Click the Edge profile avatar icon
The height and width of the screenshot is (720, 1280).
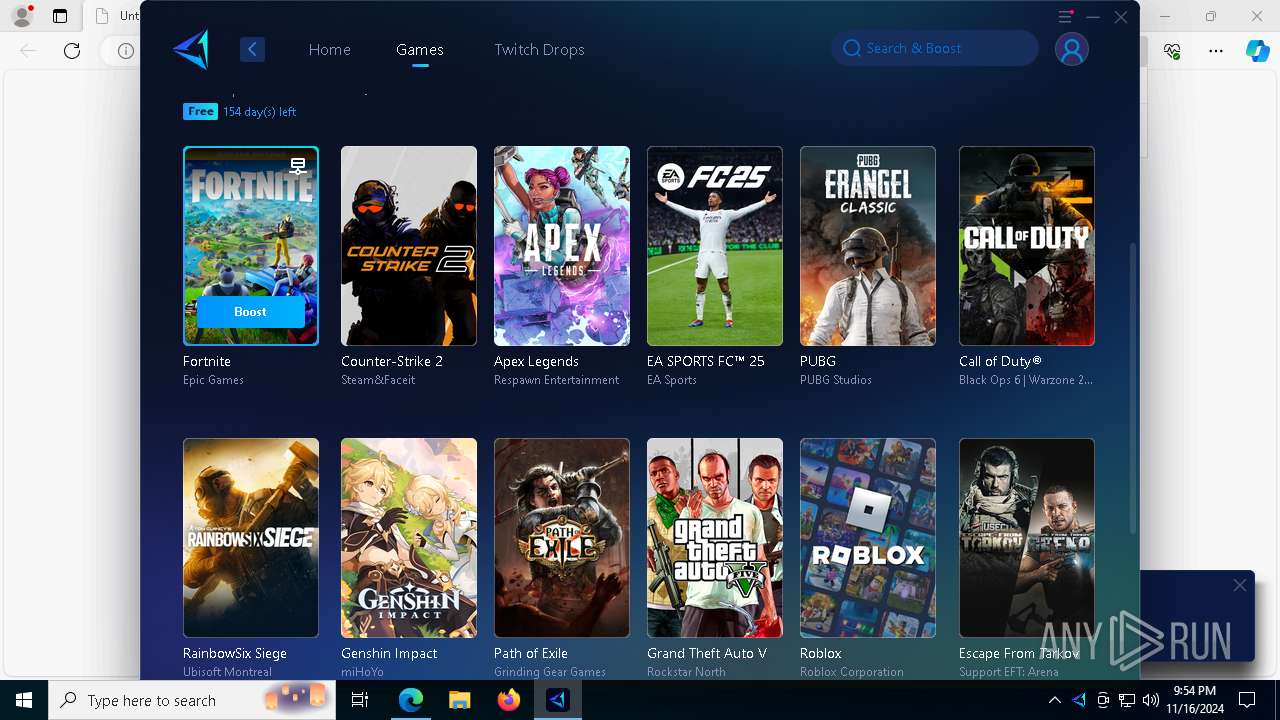(21, 16)
